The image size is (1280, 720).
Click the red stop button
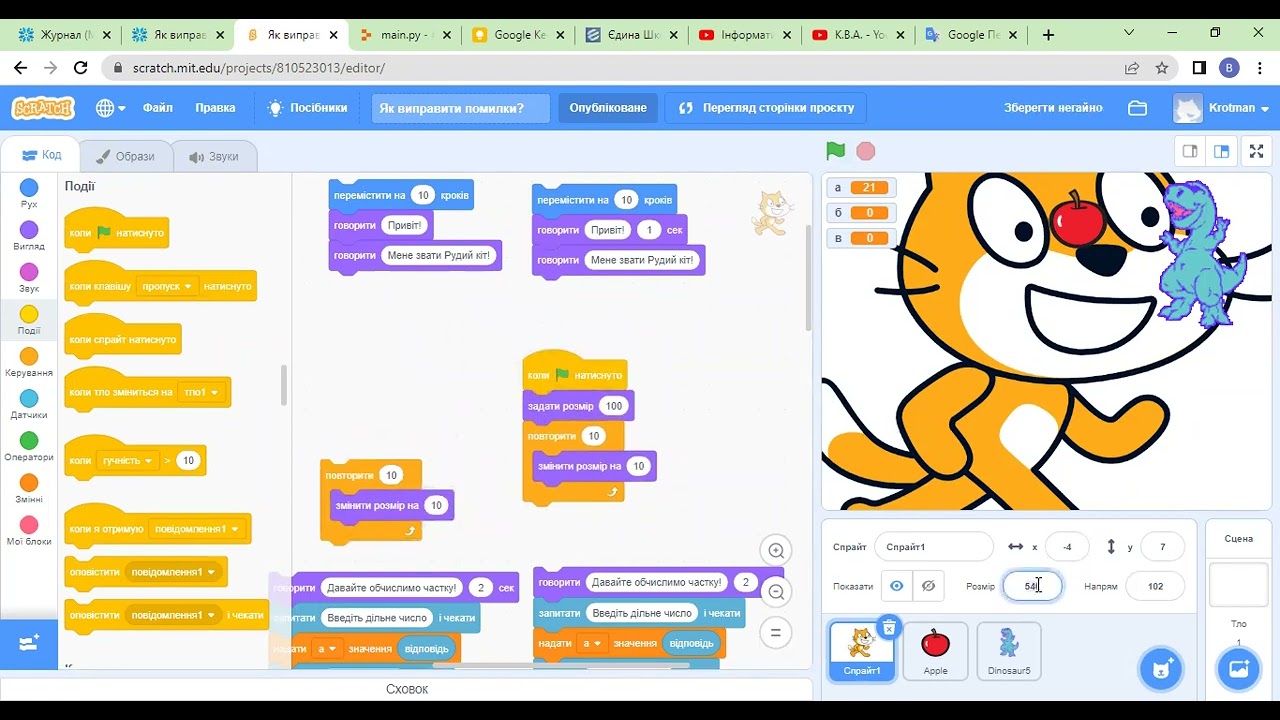pyautogui.click(x=866, y=151)
